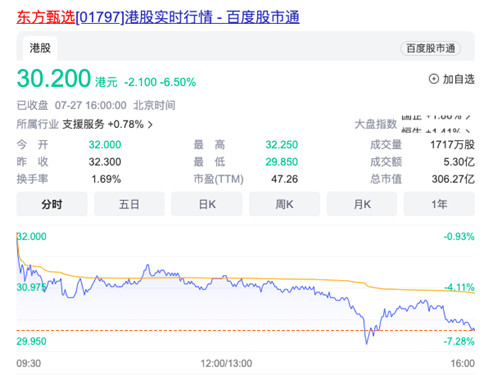Click the 16:00 end marker on time axis
Viewport: 483px width, 375px height.
pos(463,363)
